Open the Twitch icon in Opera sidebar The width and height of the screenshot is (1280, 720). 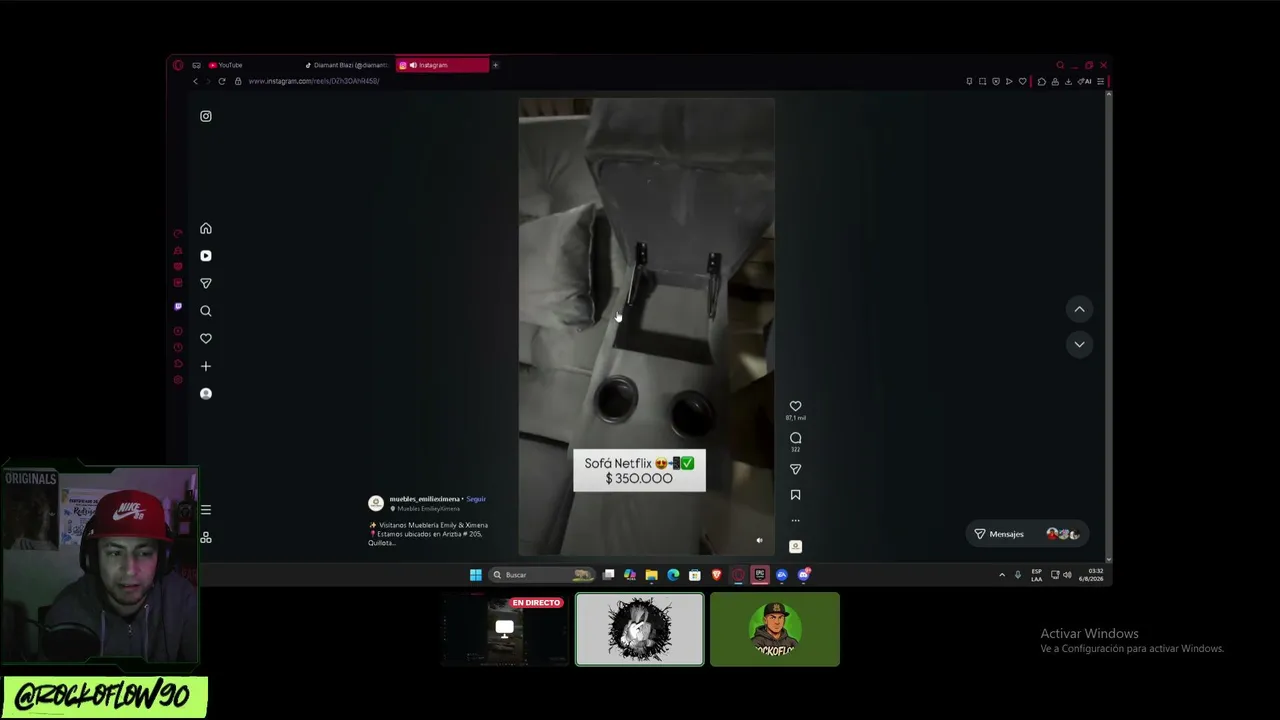pos(178,307)
